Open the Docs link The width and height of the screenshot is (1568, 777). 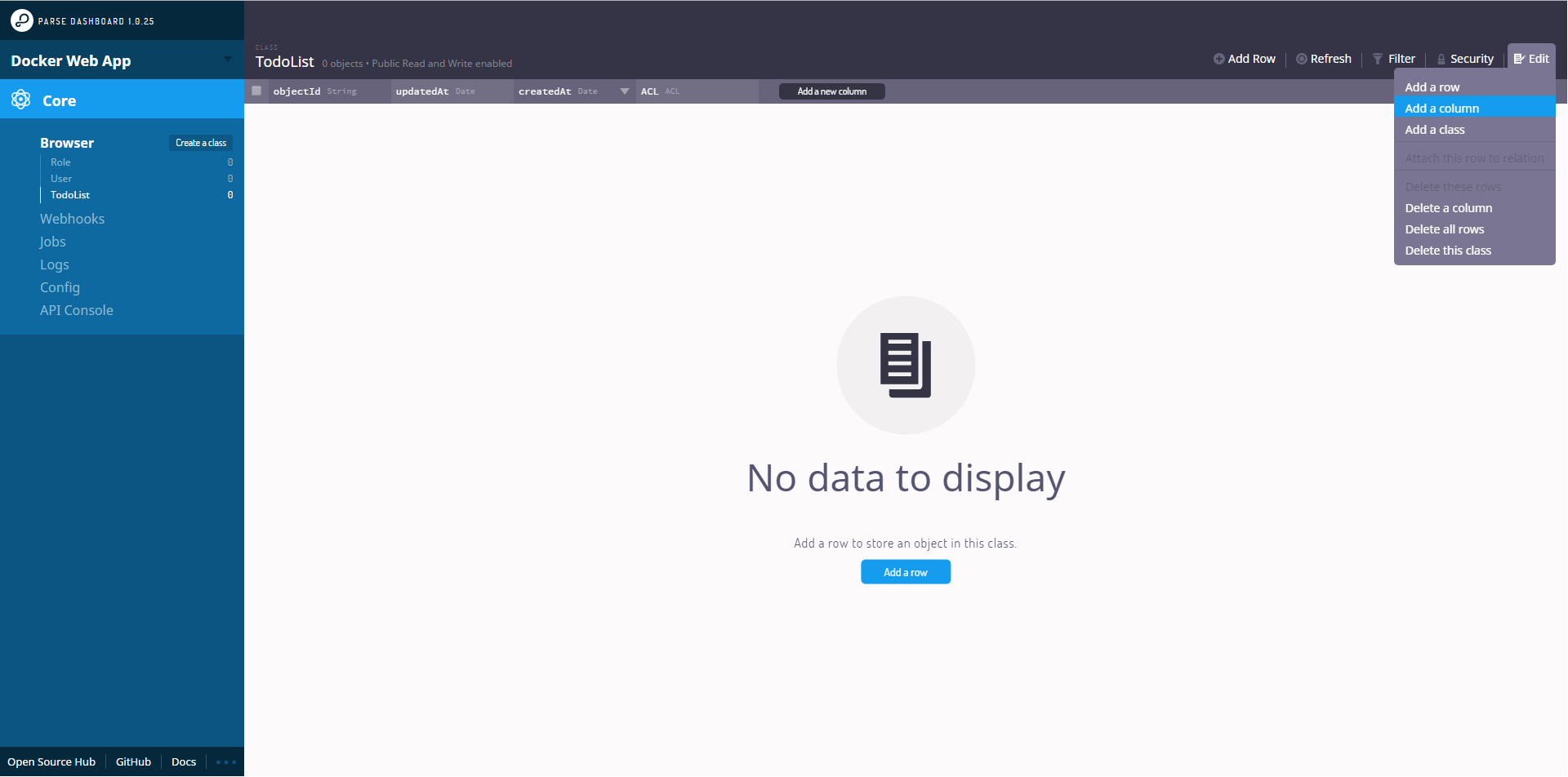point(184,761)
